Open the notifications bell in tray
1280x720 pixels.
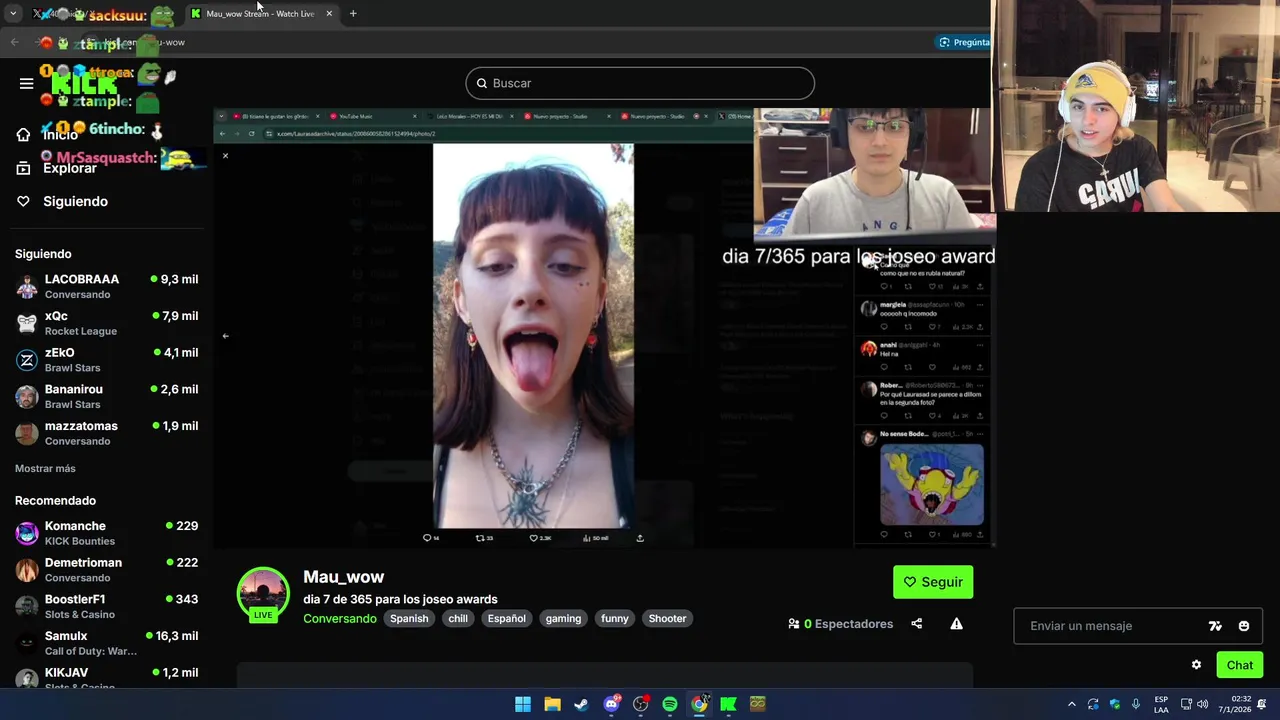(1262, 704)
